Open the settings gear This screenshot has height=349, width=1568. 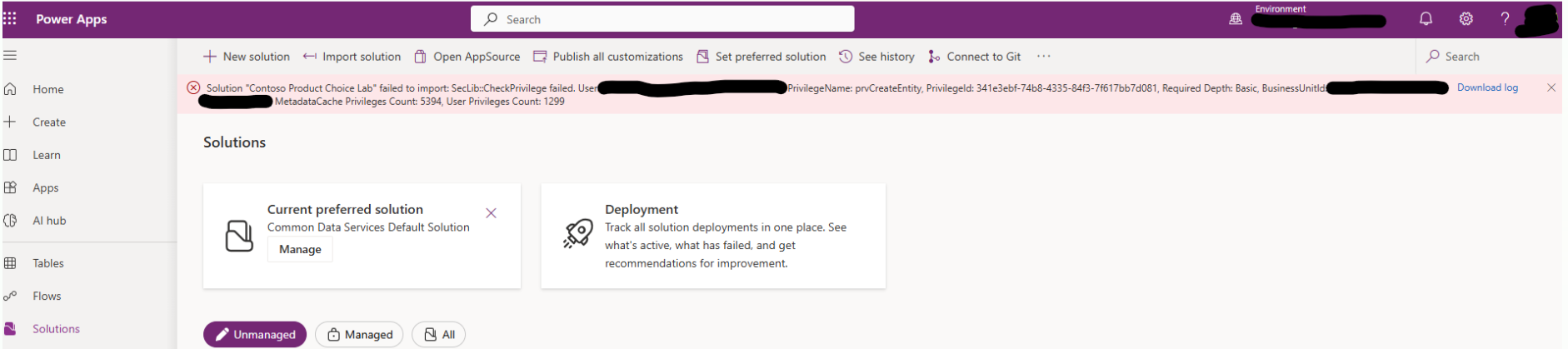[x=1466, y=19]
